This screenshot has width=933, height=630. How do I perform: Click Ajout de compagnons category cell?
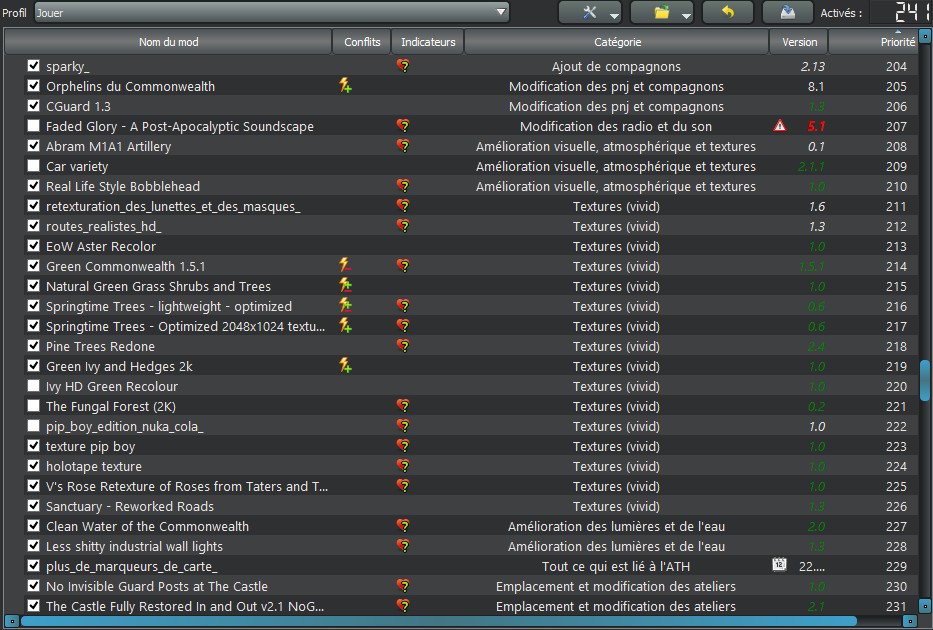click(616, 66)
